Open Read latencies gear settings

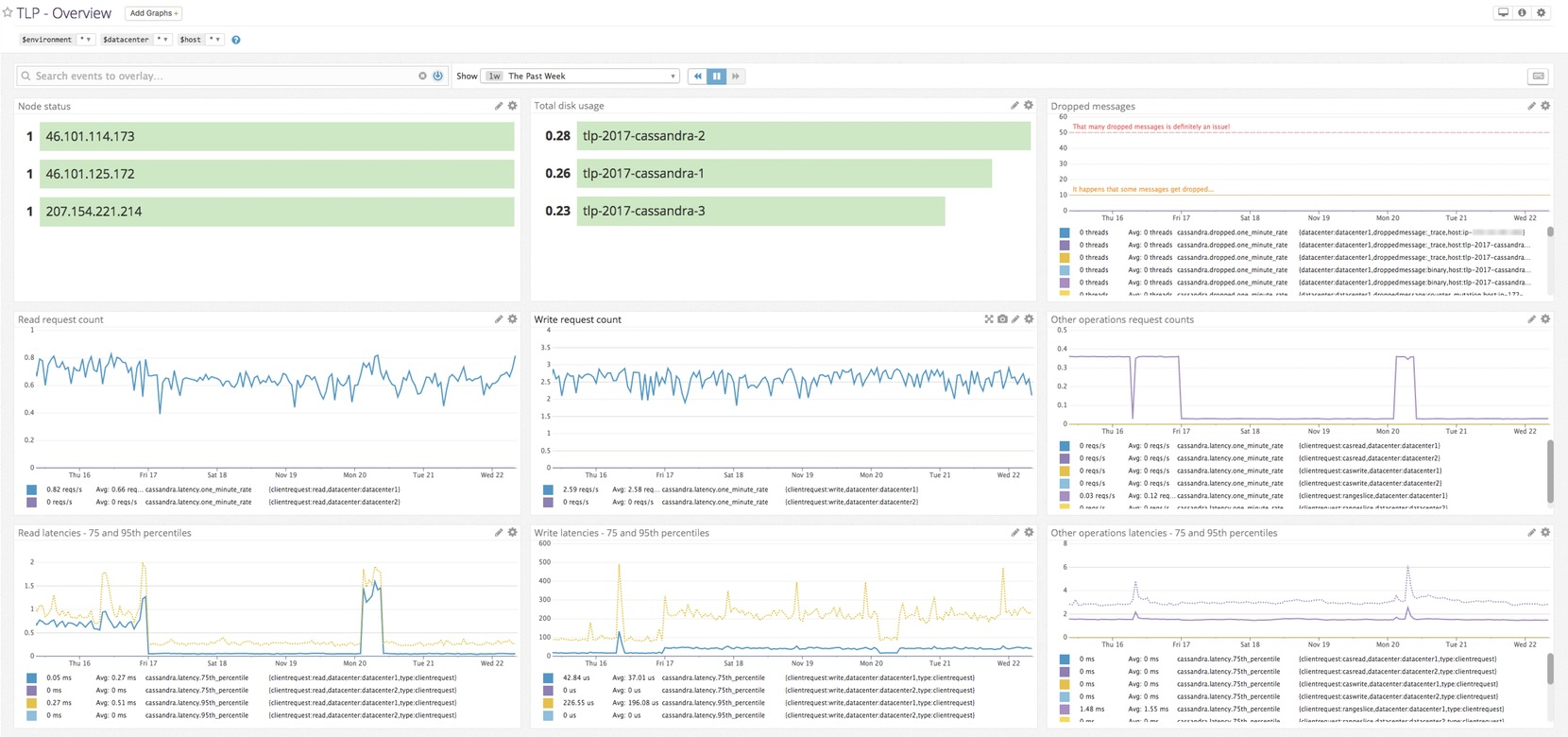tap(513, 533)
